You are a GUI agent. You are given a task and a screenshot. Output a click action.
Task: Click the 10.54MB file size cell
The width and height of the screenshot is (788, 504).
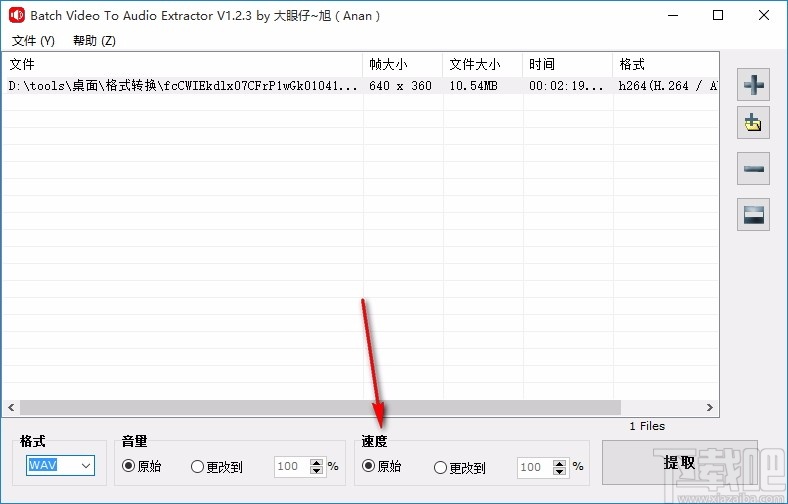[x=473, y=86]
